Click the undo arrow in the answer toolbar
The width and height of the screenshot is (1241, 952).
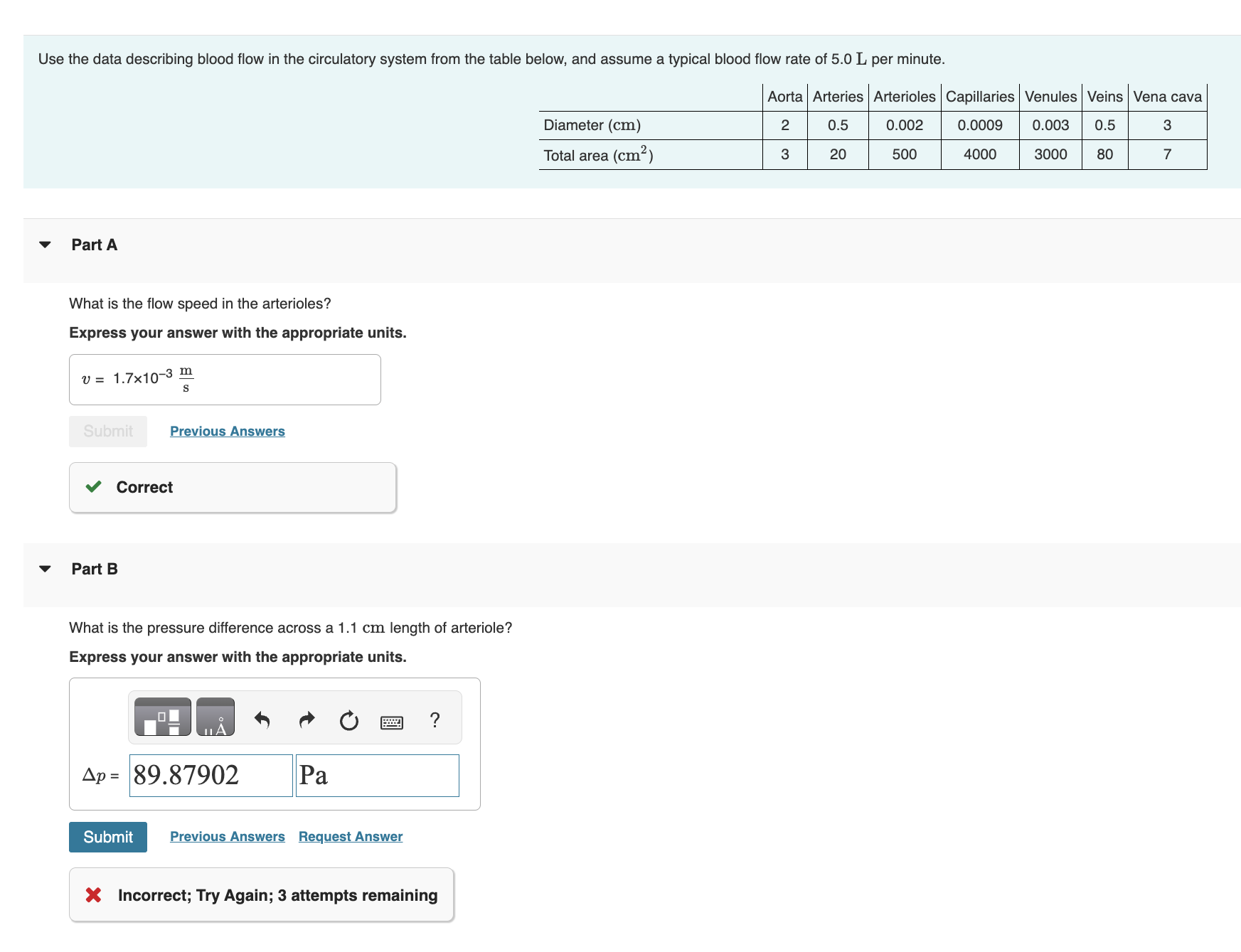262,720
